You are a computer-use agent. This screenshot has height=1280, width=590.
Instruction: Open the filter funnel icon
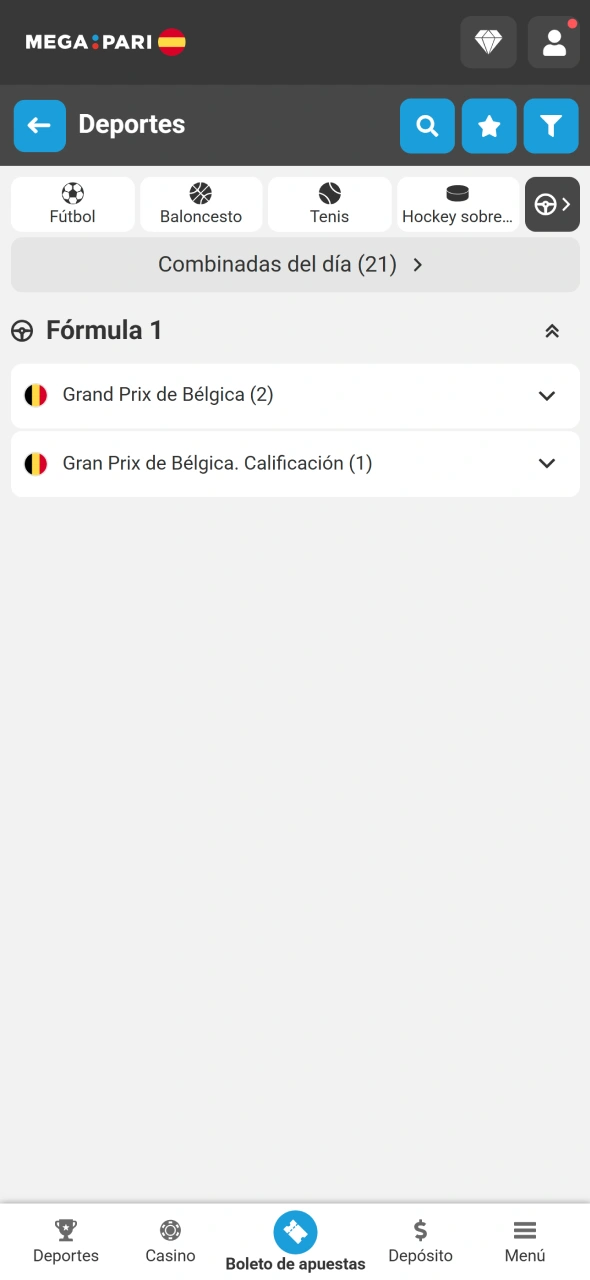click(x=551, y=126)
